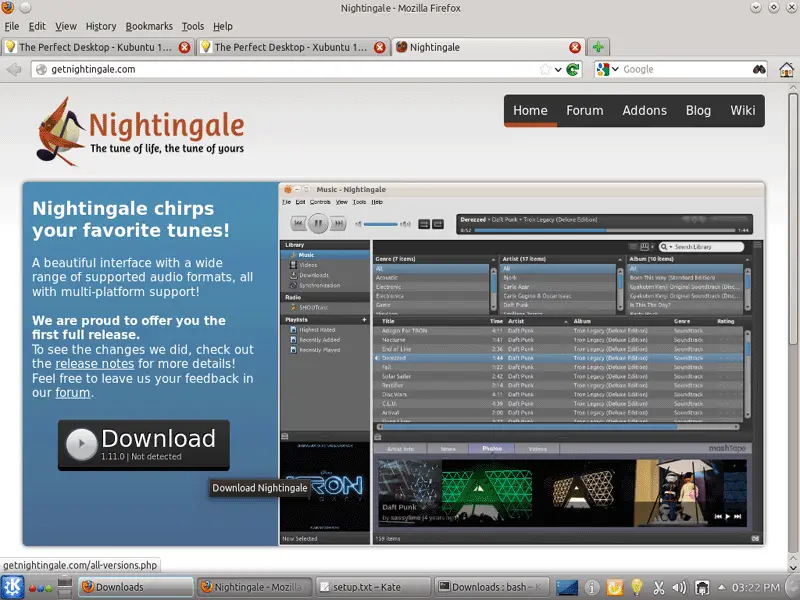Go to the Firefox Home page icon
800x600 pixels.
(x=786, y=69)
